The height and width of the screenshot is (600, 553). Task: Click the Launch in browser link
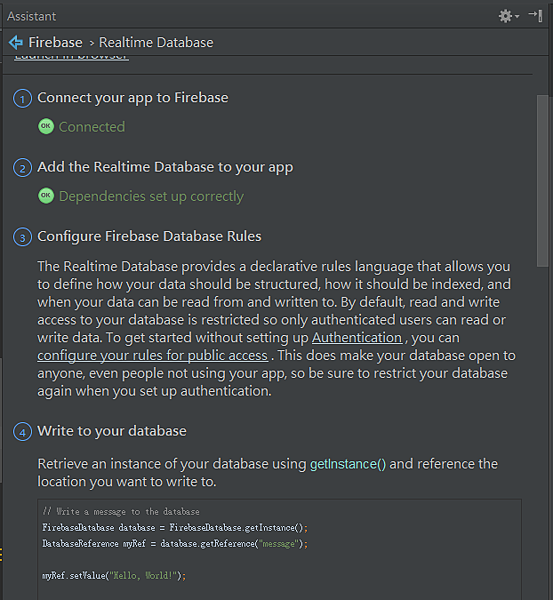tap(71, 58)
